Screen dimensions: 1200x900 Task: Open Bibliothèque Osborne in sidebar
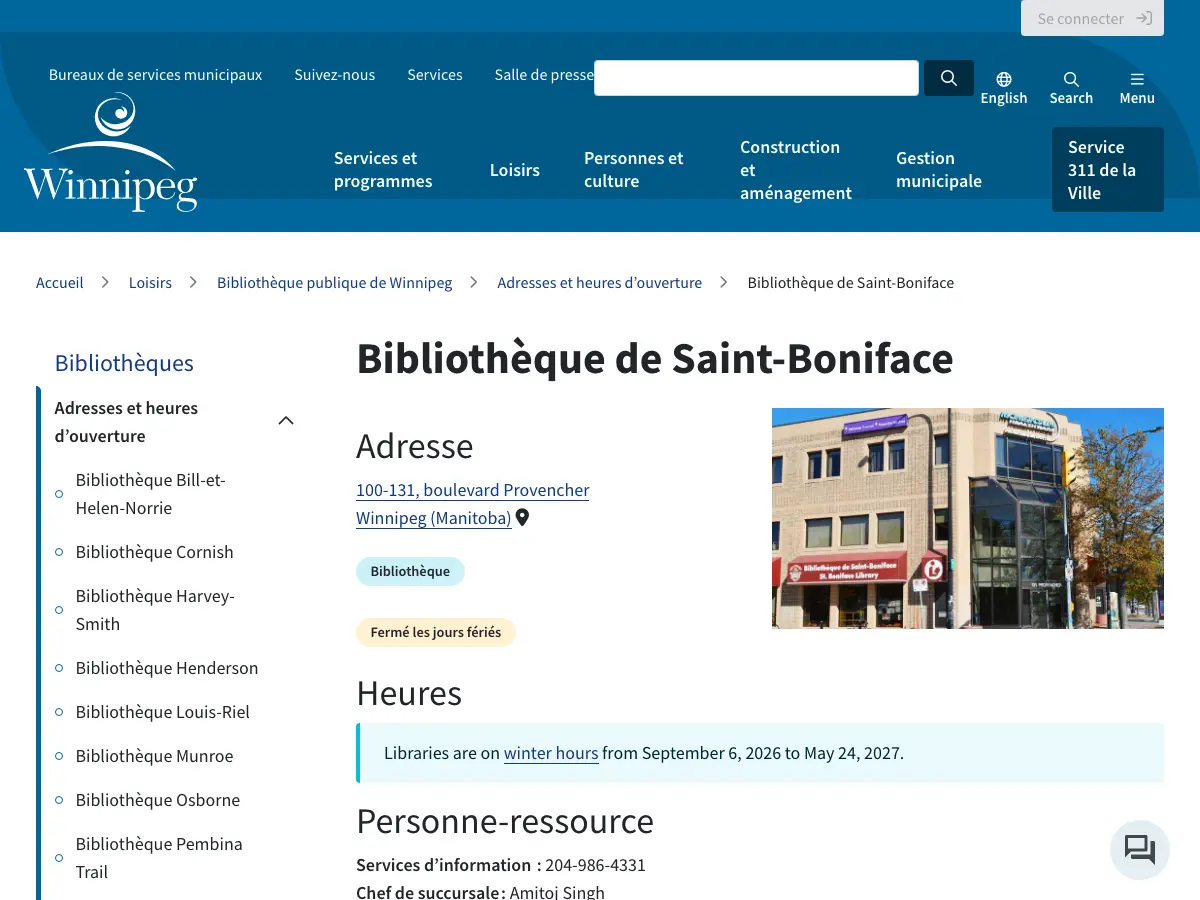(x=158, y=800)
